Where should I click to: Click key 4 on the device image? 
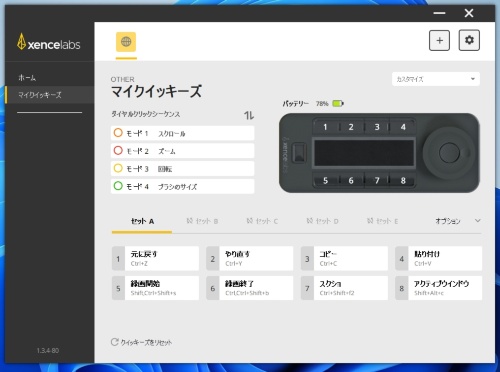pos(403,127)
